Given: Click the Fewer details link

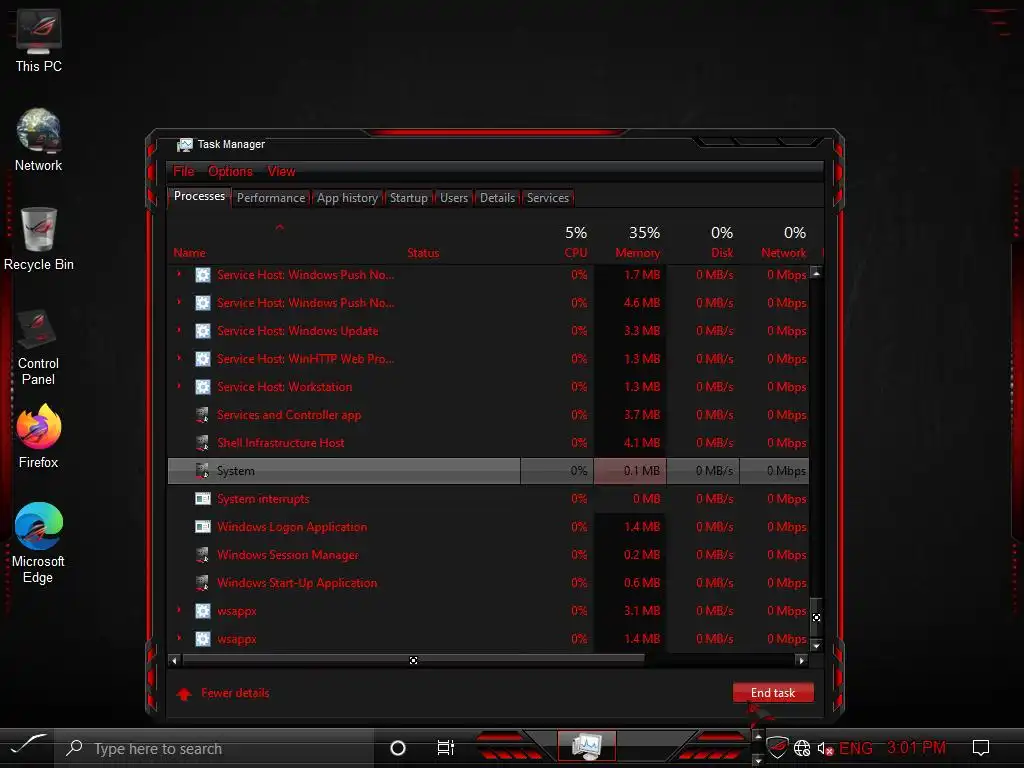Looking at the screenshot, I should (235, 693).
